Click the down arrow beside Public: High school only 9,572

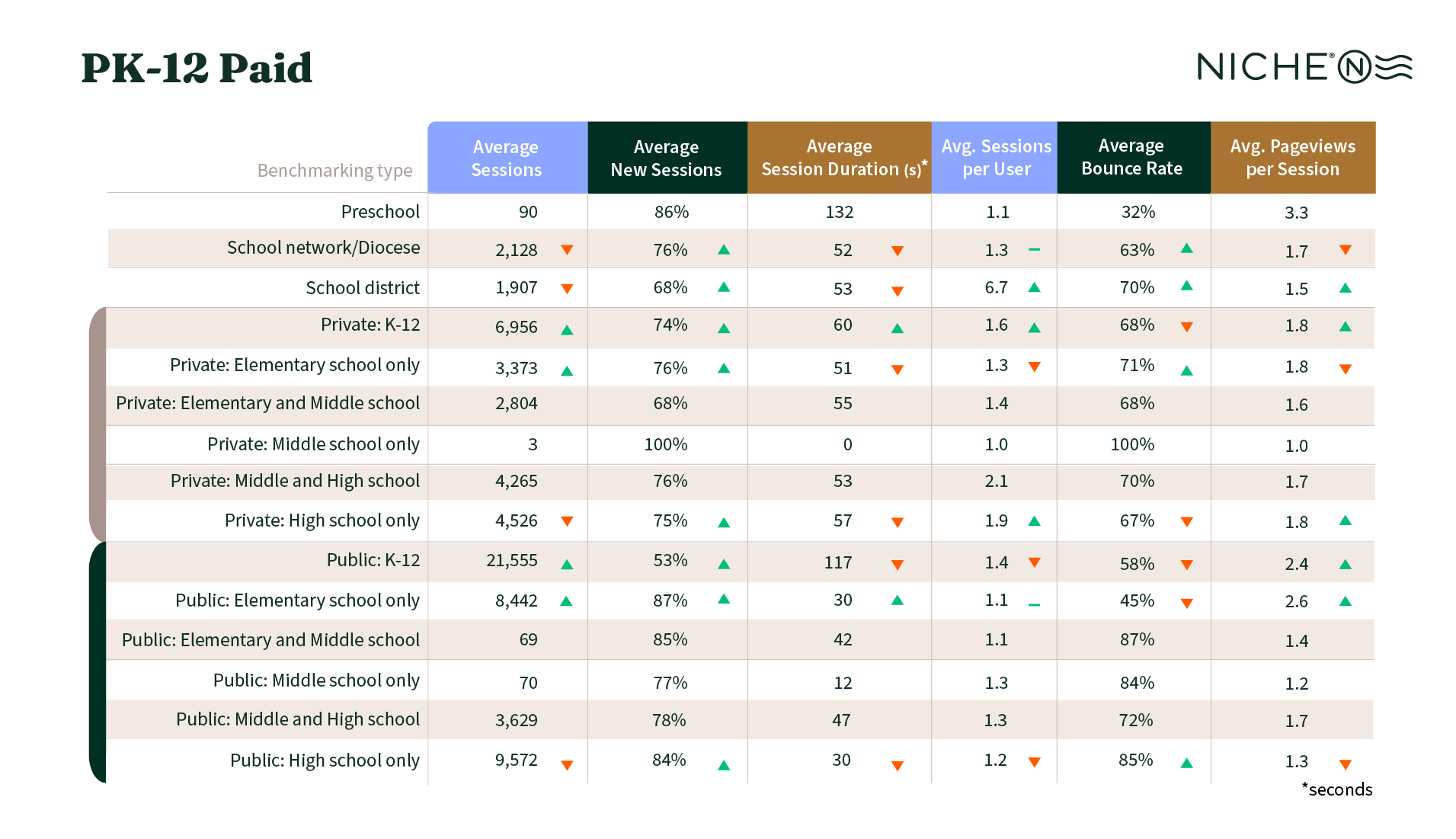point(567,765)
